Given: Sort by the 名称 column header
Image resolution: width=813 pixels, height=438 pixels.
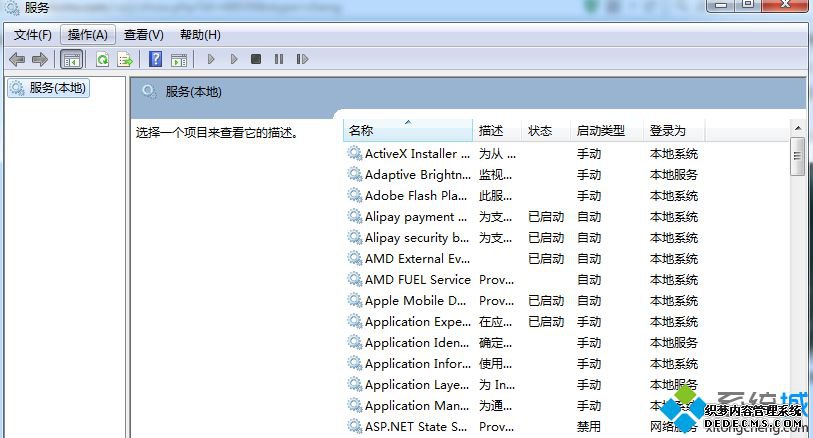Looking at the screenshot, I should 408,130.
